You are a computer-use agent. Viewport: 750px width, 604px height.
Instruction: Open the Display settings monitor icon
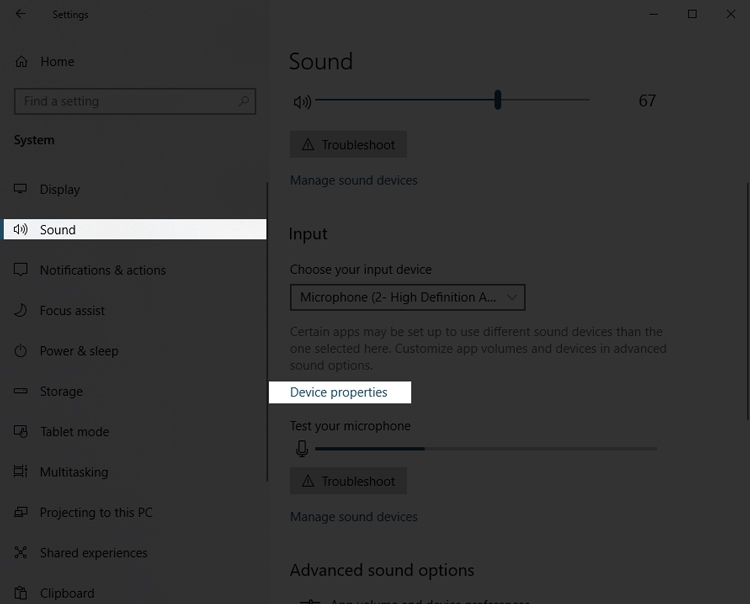pos(21,189)
